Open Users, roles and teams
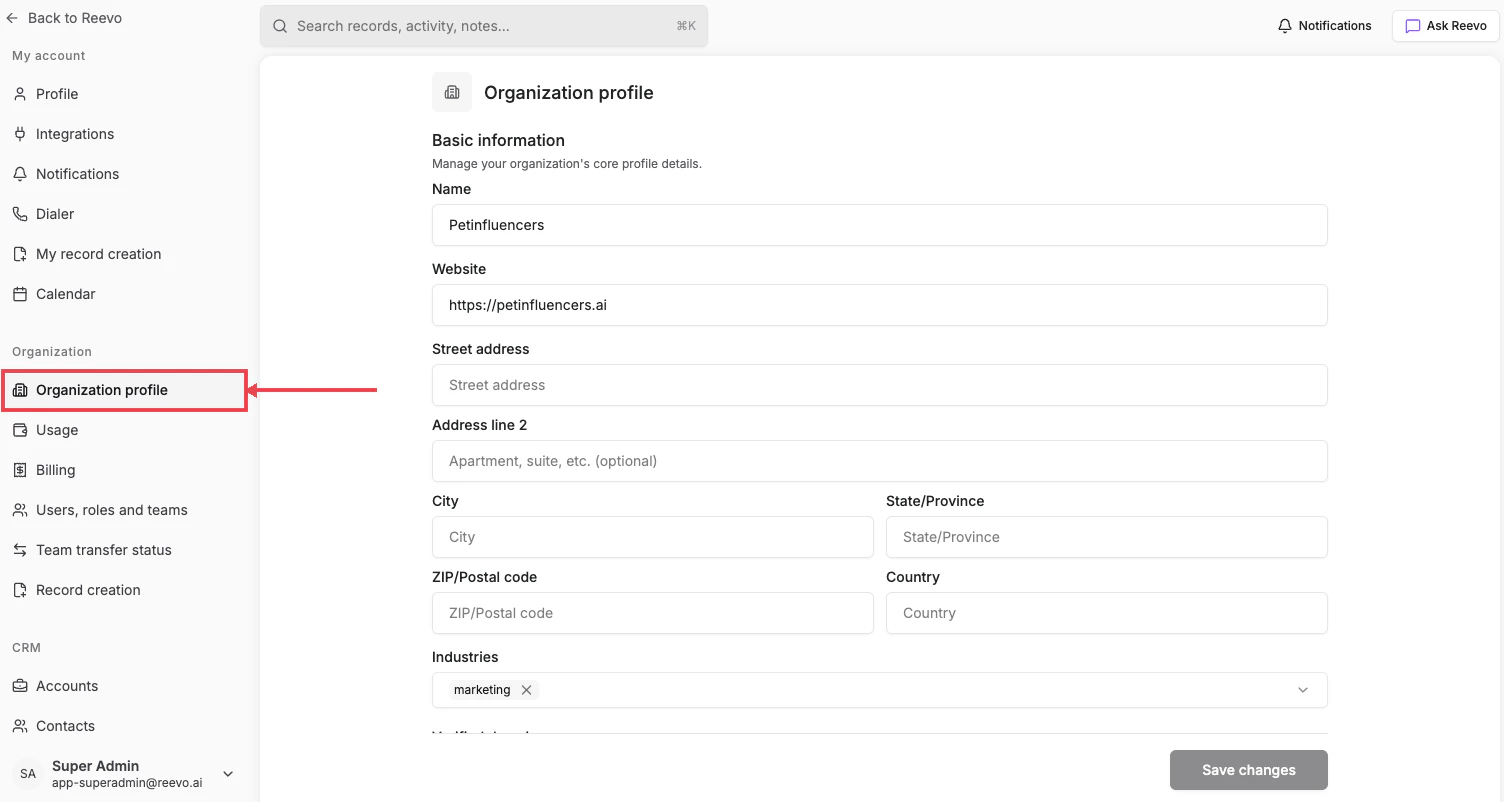1504x802 pixels. click(x=126, y=510)
